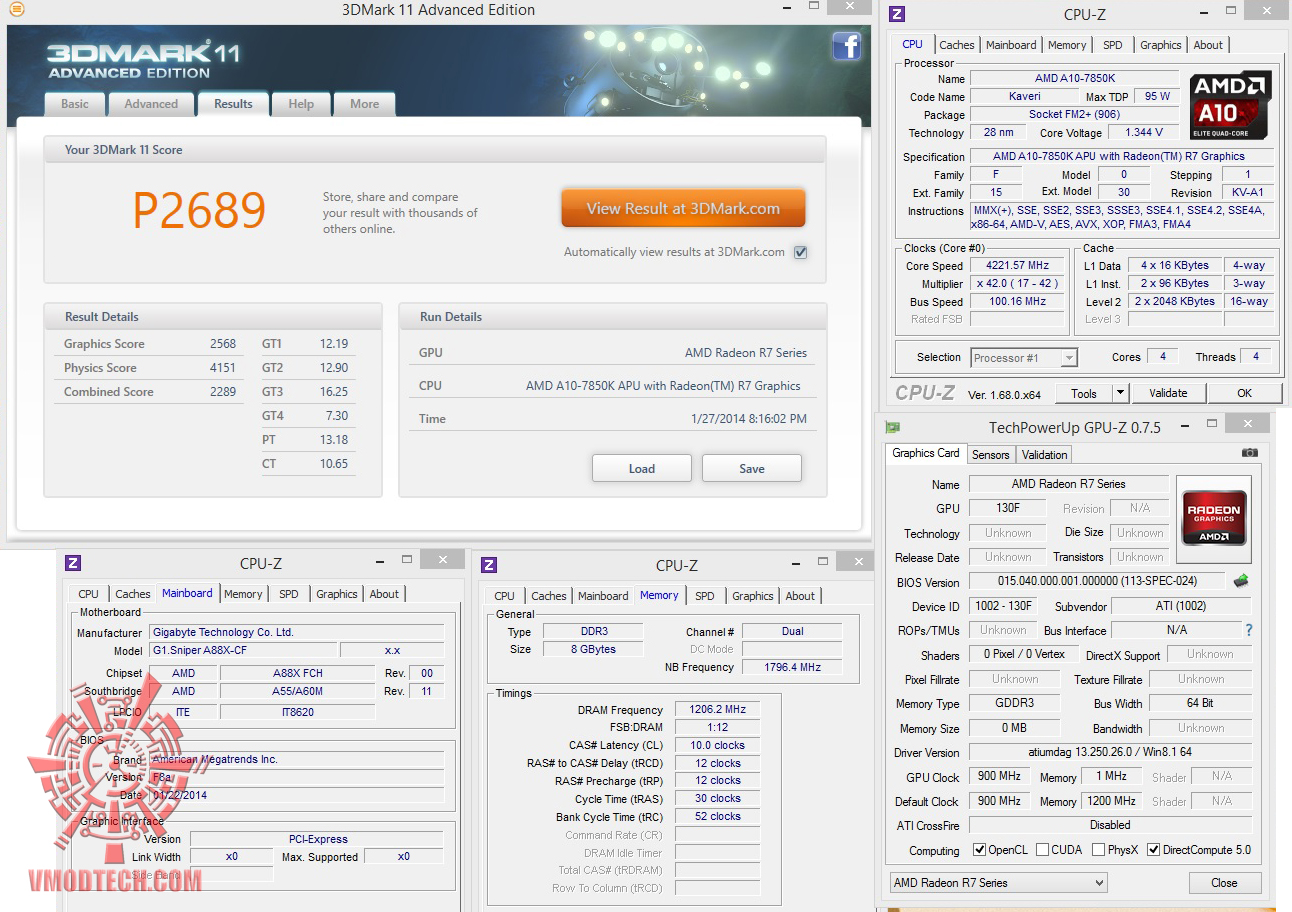1292x912 pixels.
Task: Save the BIOS using GPU-Z chip icon
Action: point(1241,581)
